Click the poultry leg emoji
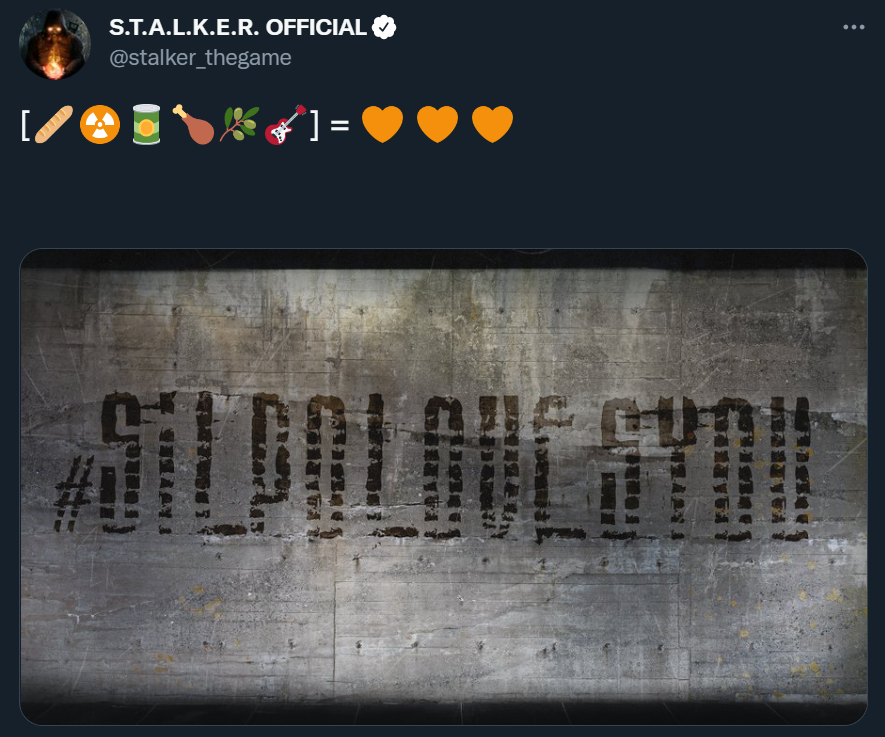This screenshot has width=885, height=737. (x=193, y=124)
